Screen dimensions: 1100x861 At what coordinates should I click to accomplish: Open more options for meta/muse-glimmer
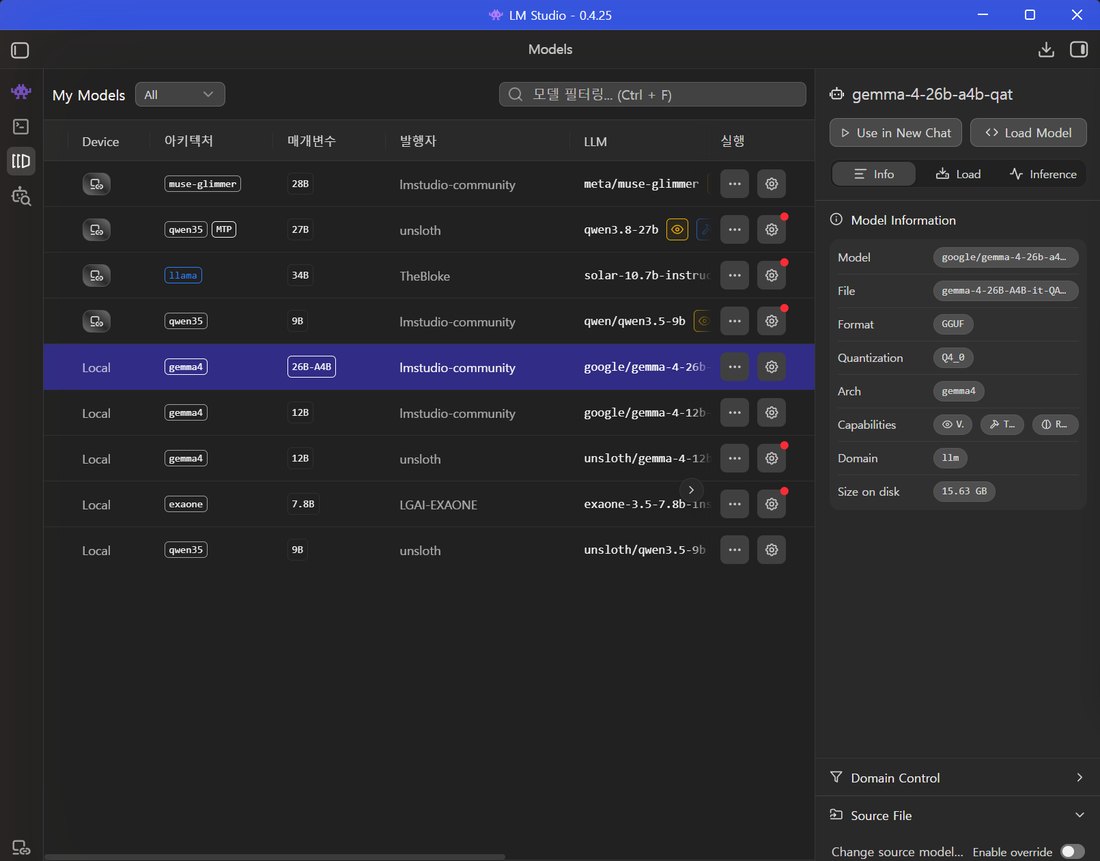(x=735, y=184)
